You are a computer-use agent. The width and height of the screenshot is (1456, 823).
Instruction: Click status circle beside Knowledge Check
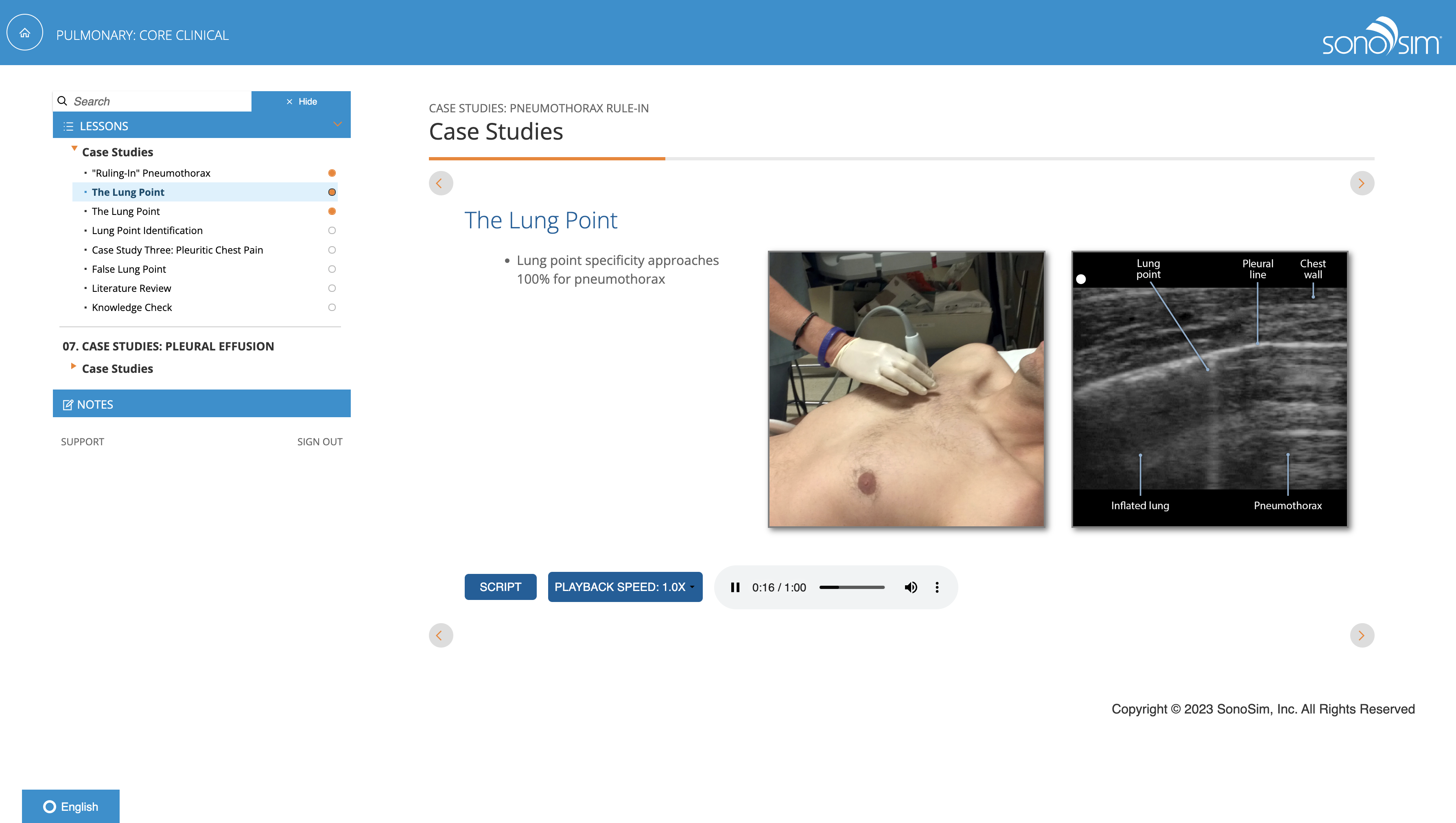pyautogui.click(x=332, y=307)
